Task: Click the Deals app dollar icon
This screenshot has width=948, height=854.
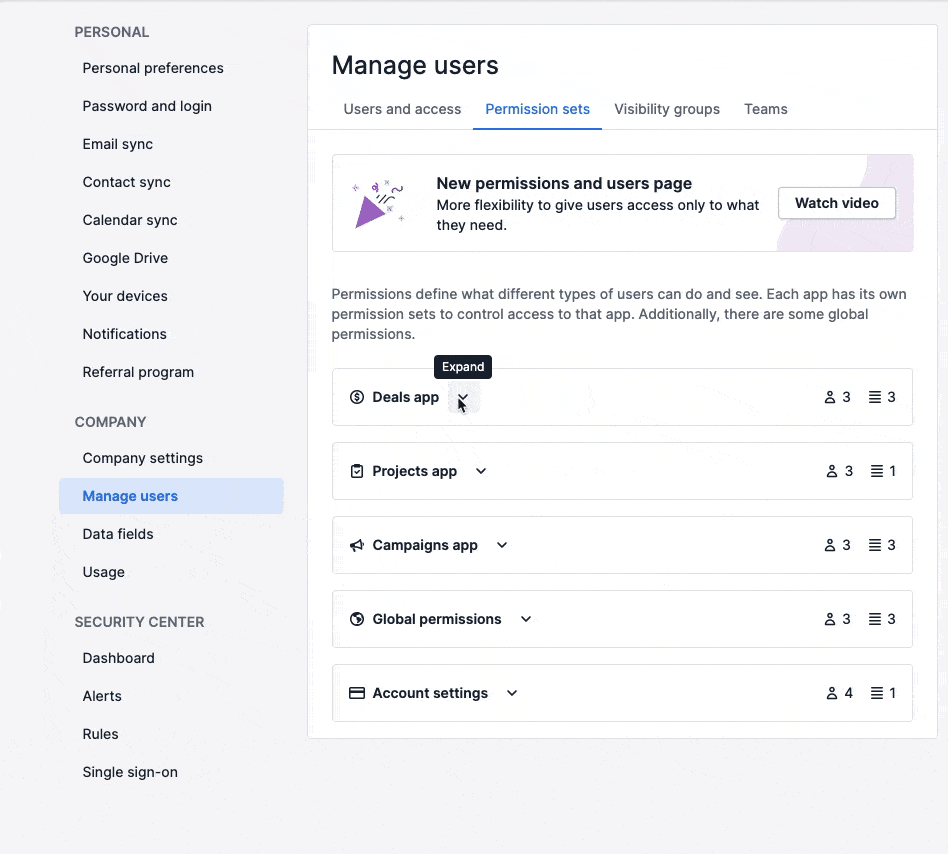Action: (x=357, y=397)
